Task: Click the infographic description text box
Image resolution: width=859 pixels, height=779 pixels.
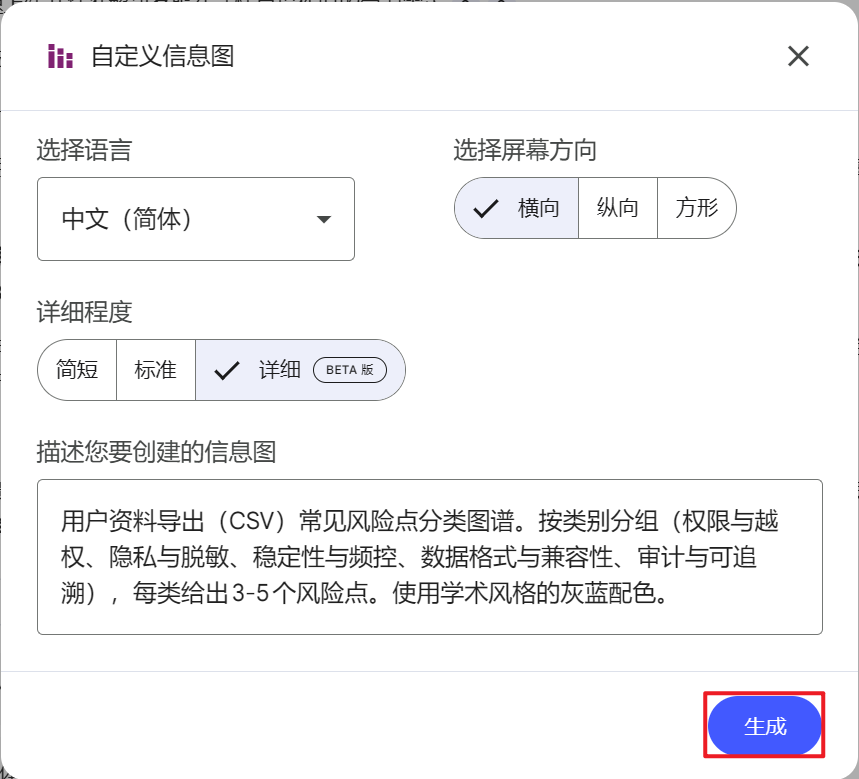Action: tap(430, 557)
